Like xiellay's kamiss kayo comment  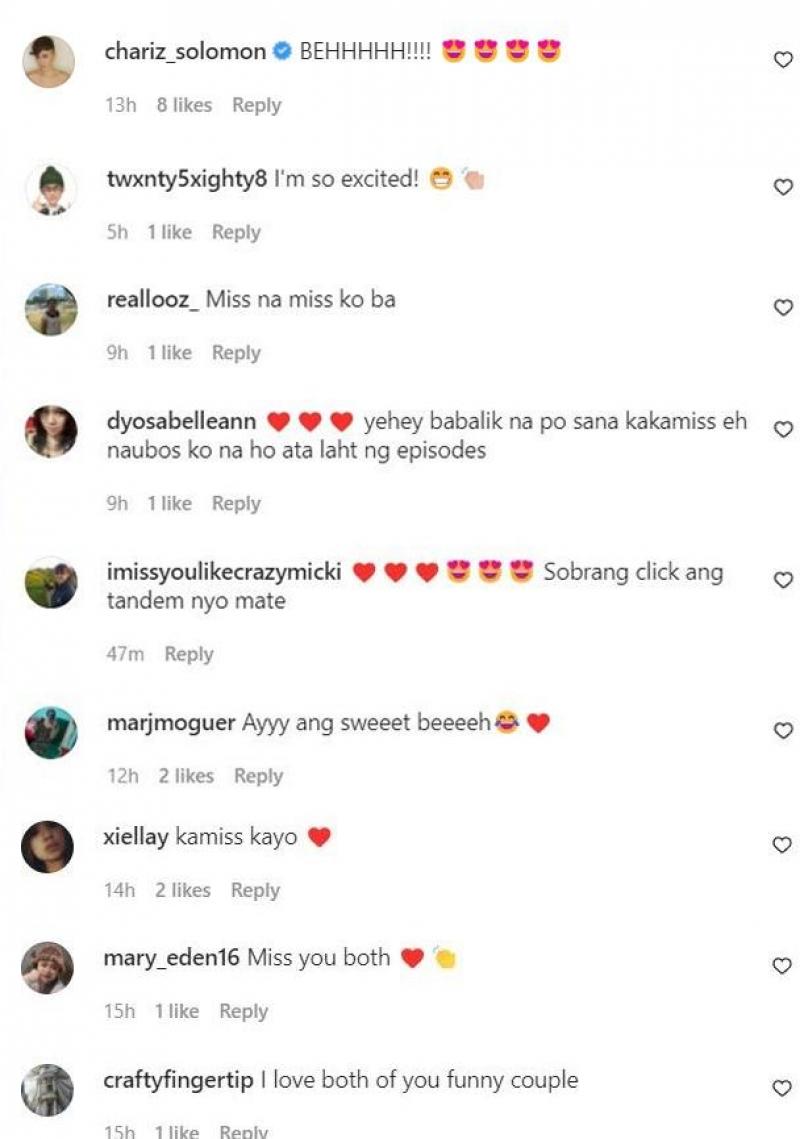tap(782, 844)
